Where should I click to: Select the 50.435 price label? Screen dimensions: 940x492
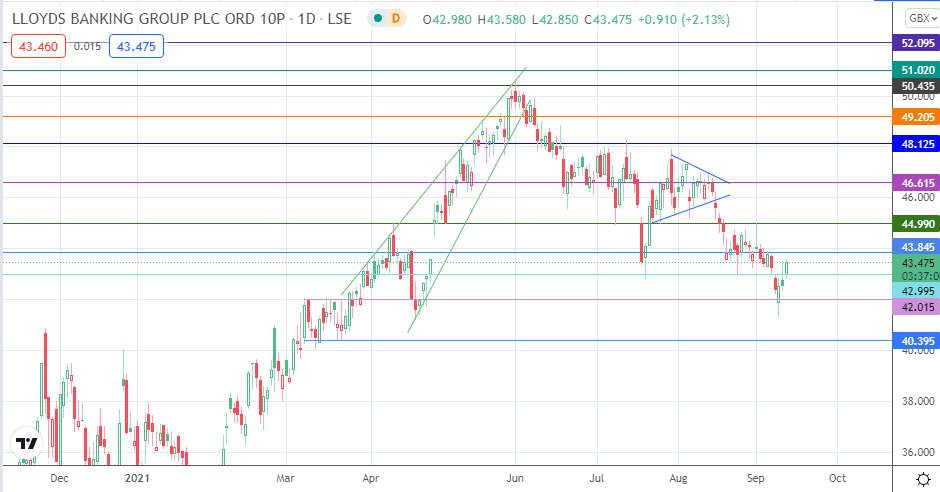click(916, 86)
